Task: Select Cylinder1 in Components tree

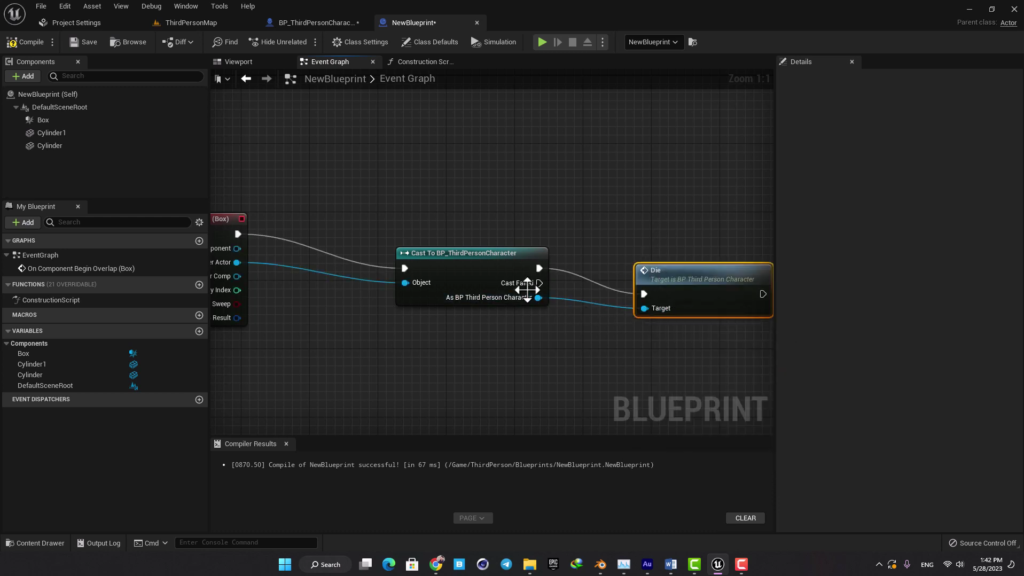Action: coord(51,133)
